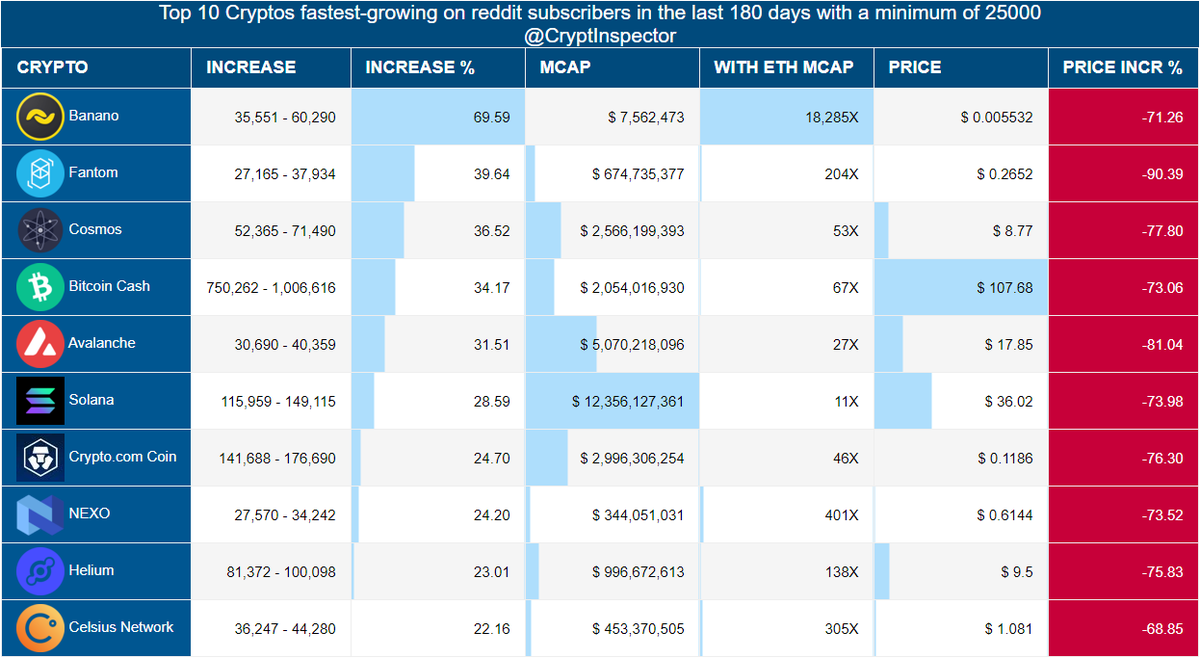Click the NEXO logo
Image resolution: width=1200 pixels, height=658 pixels.
[x=40, y=515]
